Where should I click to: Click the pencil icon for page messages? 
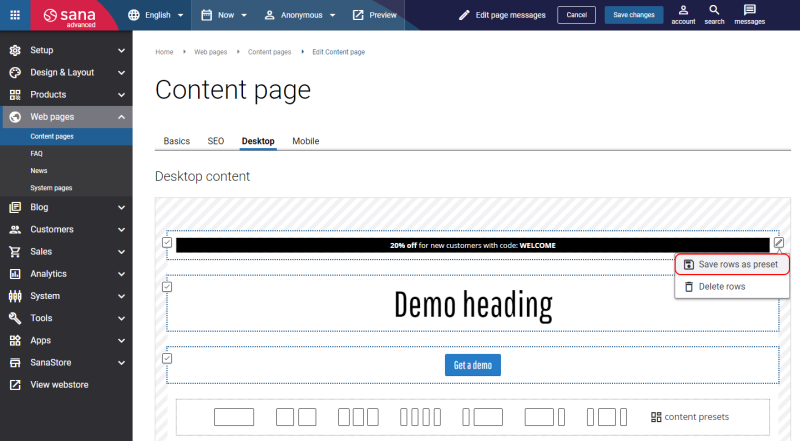click(x=464, y=15)
